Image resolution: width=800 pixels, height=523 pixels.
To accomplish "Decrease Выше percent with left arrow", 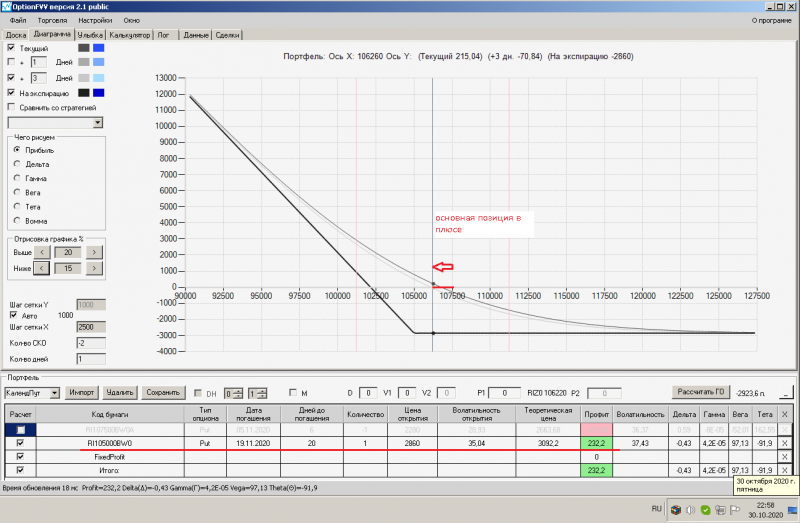I will point(42,252).
